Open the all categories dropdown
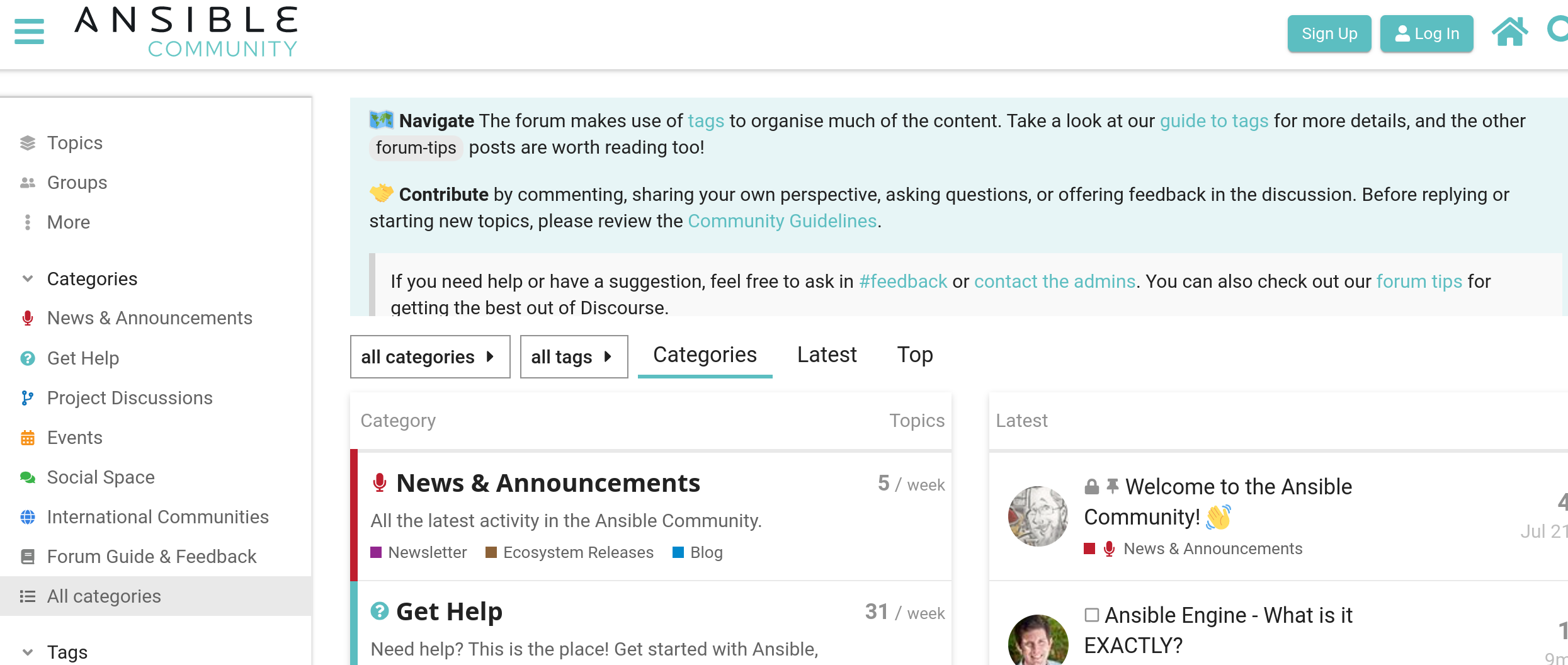Image resolution: width=1568 pixels, height=665 pixels. click(x=430, y=357)
